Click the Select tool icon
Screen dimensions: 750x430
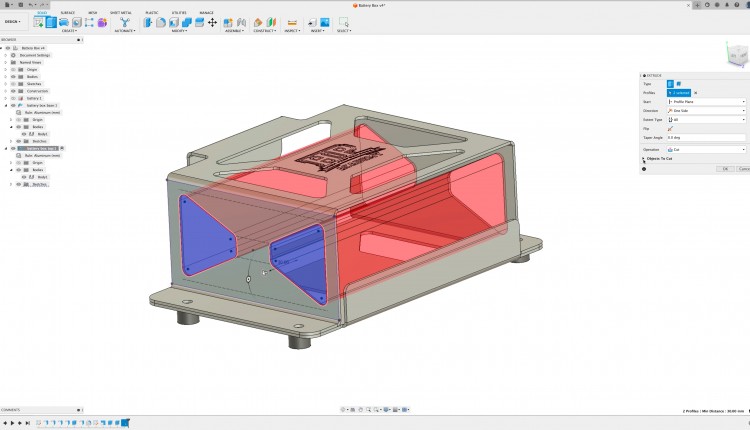(343, 22)
